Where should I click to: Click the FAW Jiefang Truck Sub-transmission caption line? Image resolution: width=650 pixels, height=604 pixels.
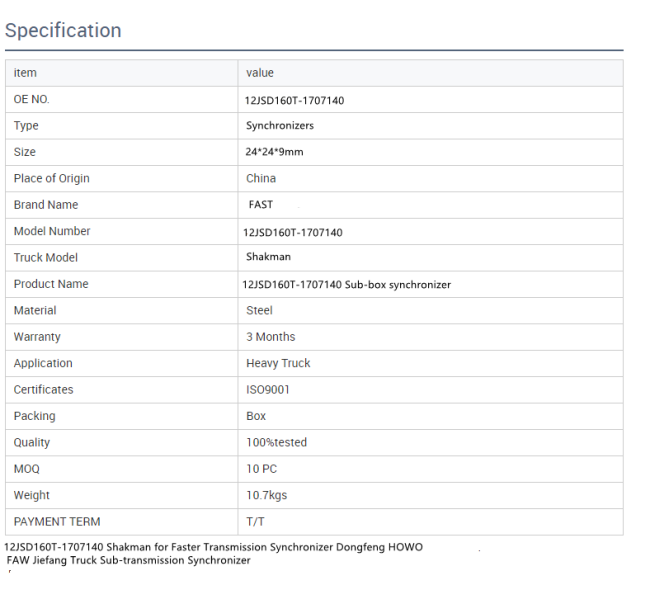tap(129, 560)
